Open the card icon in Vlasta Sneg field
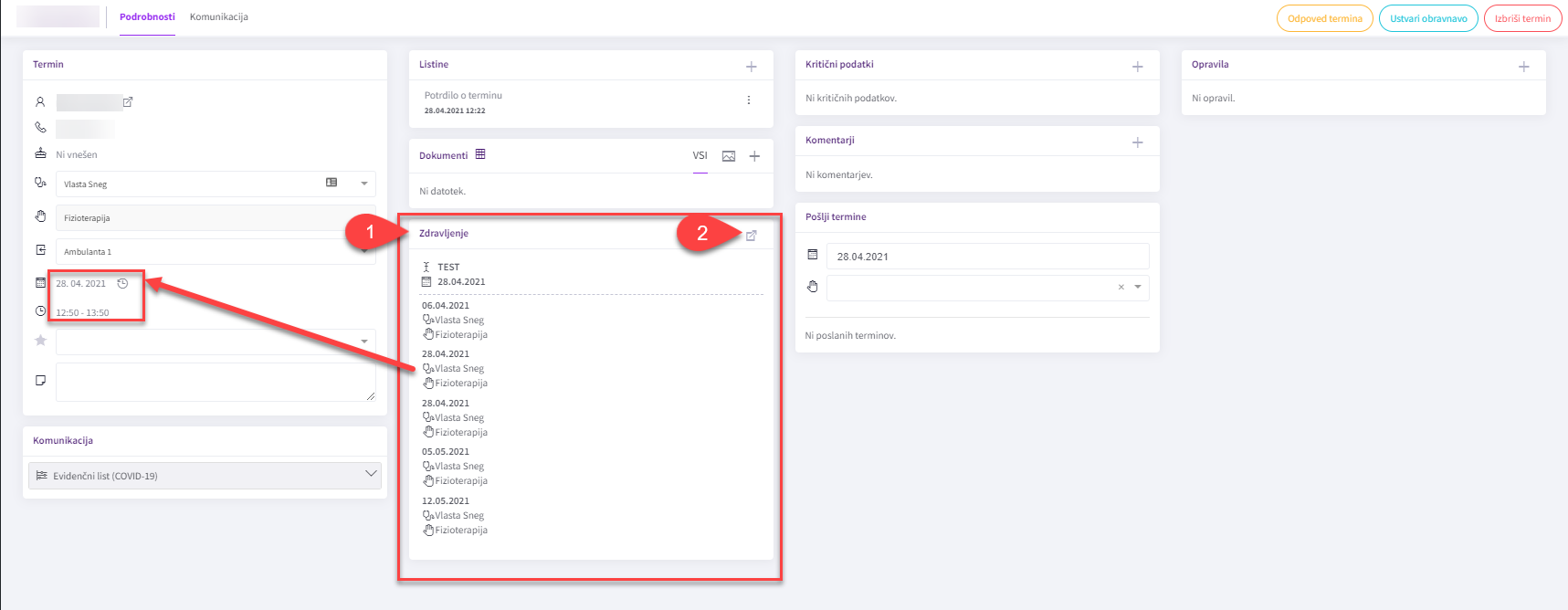Image resolution: width=1568 pixels, height=610 pixels. [x=331, y=183]
